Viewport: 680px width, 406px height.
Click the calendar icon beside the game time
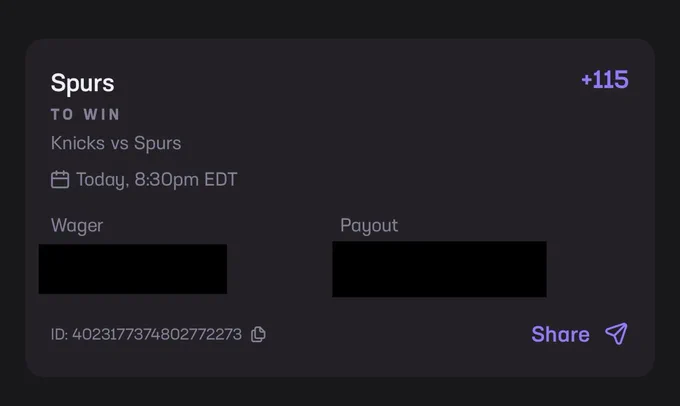pyautogui.click(x=60, y=180)
